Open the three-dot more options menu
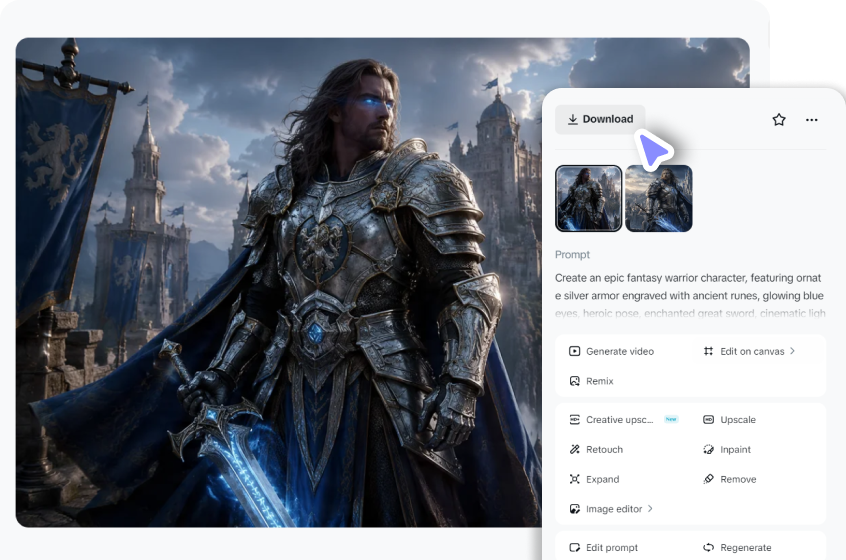The image size is (846, 560). click(x=811, y=120)
